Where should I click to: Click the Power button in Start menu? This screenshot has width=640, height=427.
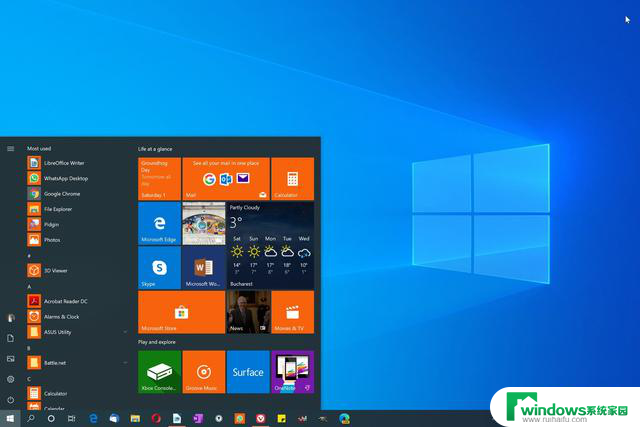coord(11,400)
